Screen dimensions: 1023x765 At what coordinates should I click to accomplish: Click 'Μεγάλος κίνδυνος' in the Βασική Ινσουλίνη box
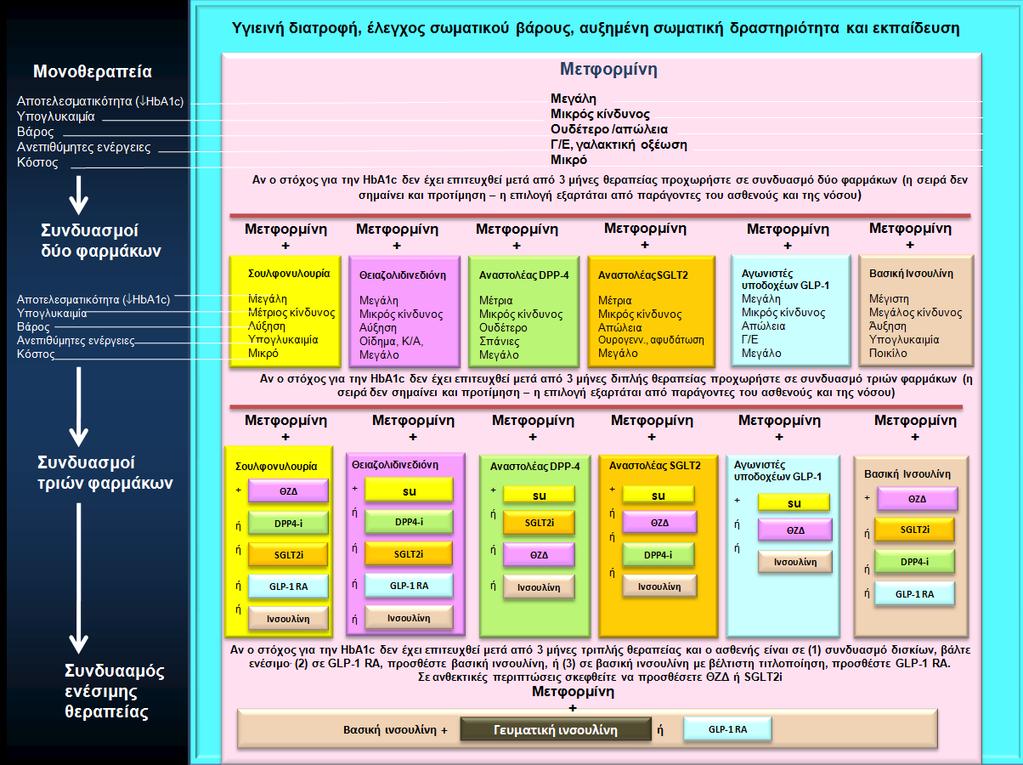[x=915, y=312]
